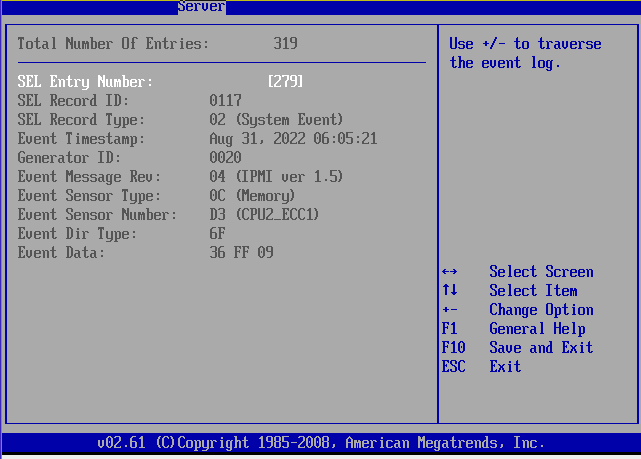641x459 pixels.
Task: Click the Exit label next to ESC
Action: pyautogui.click(x=505, y=367)
